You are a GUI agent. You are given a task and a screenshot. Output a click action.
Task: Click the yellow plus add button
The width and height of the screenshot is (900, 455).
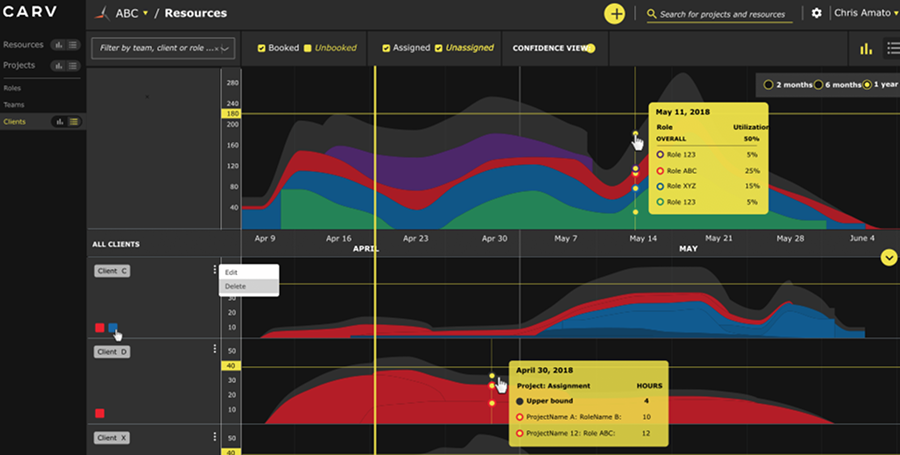tap(615, 14)
